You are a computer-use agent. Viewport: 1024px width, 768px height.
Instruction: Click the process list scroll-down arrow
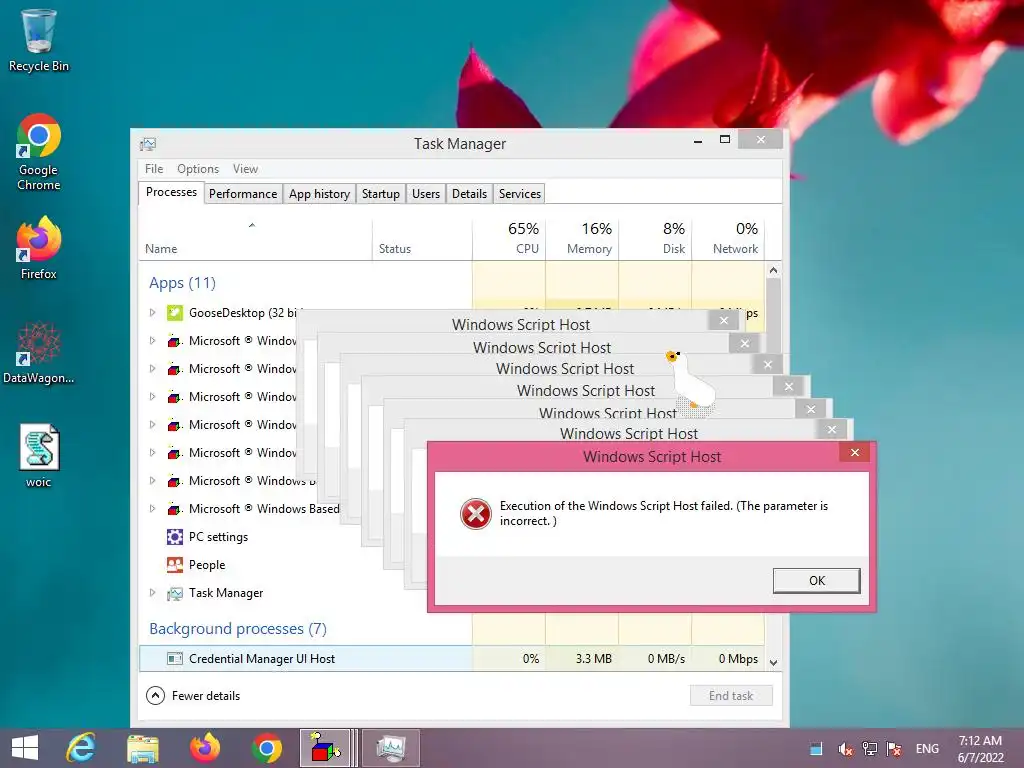[x=774, y=662]
